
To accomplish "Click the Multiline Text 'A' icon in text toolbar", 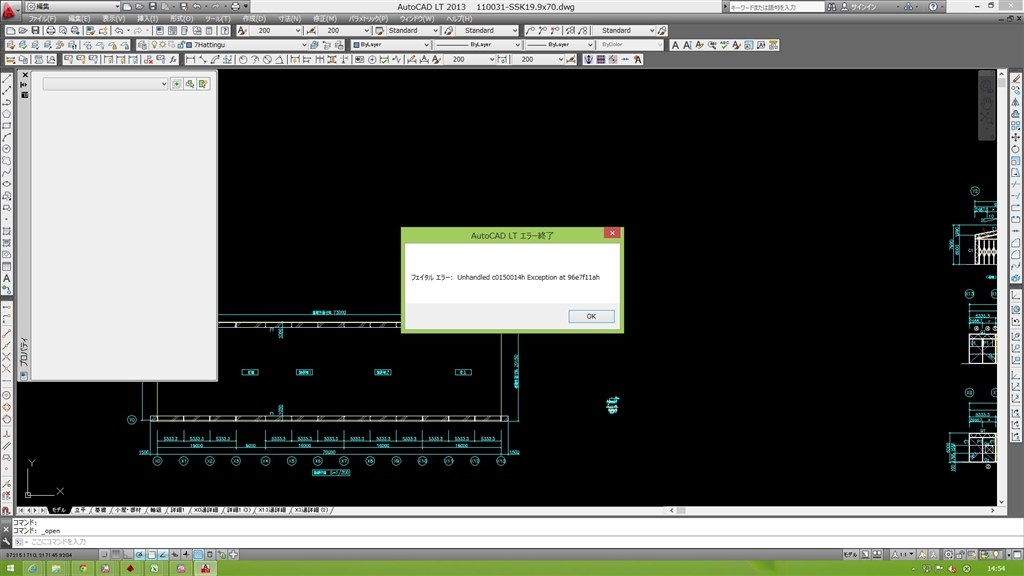I will pos(675,45).
